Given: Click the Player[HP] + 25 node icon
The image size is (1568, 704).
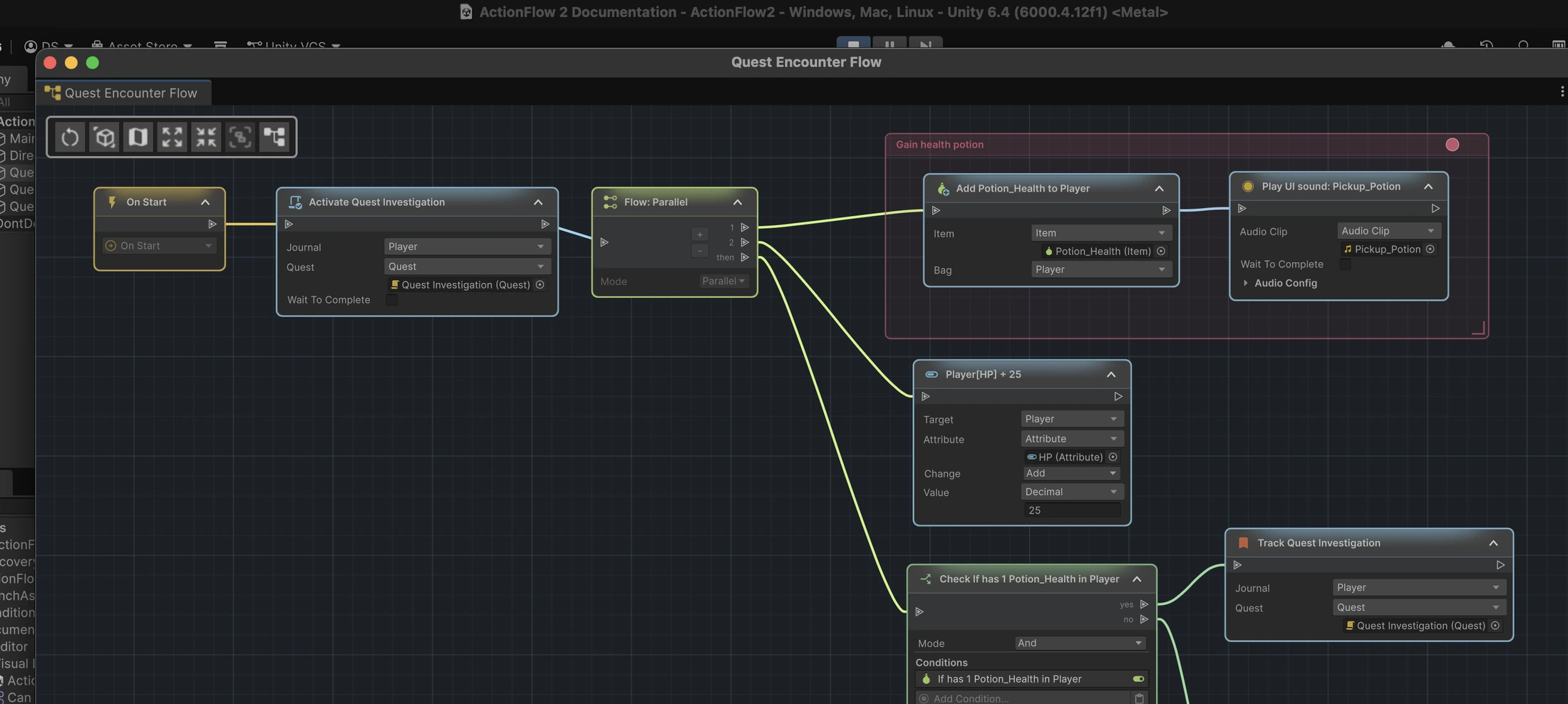Looking at the screenshot, I should pyautogui.click(x=932, y=374).
